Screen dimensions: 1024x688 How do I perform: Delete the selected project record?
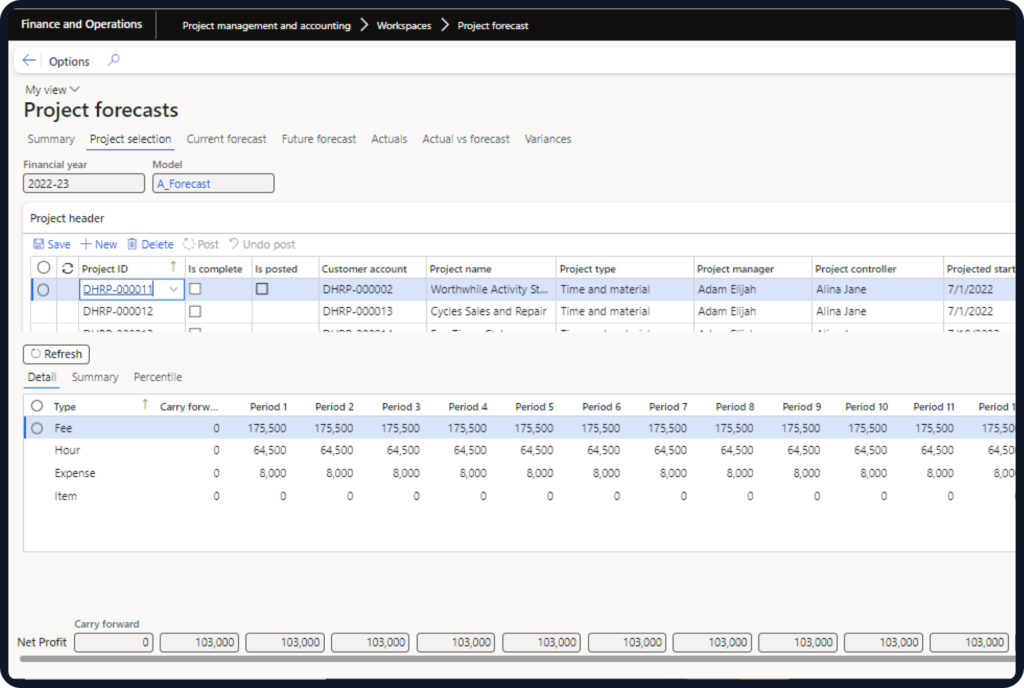tap(150, 243)
